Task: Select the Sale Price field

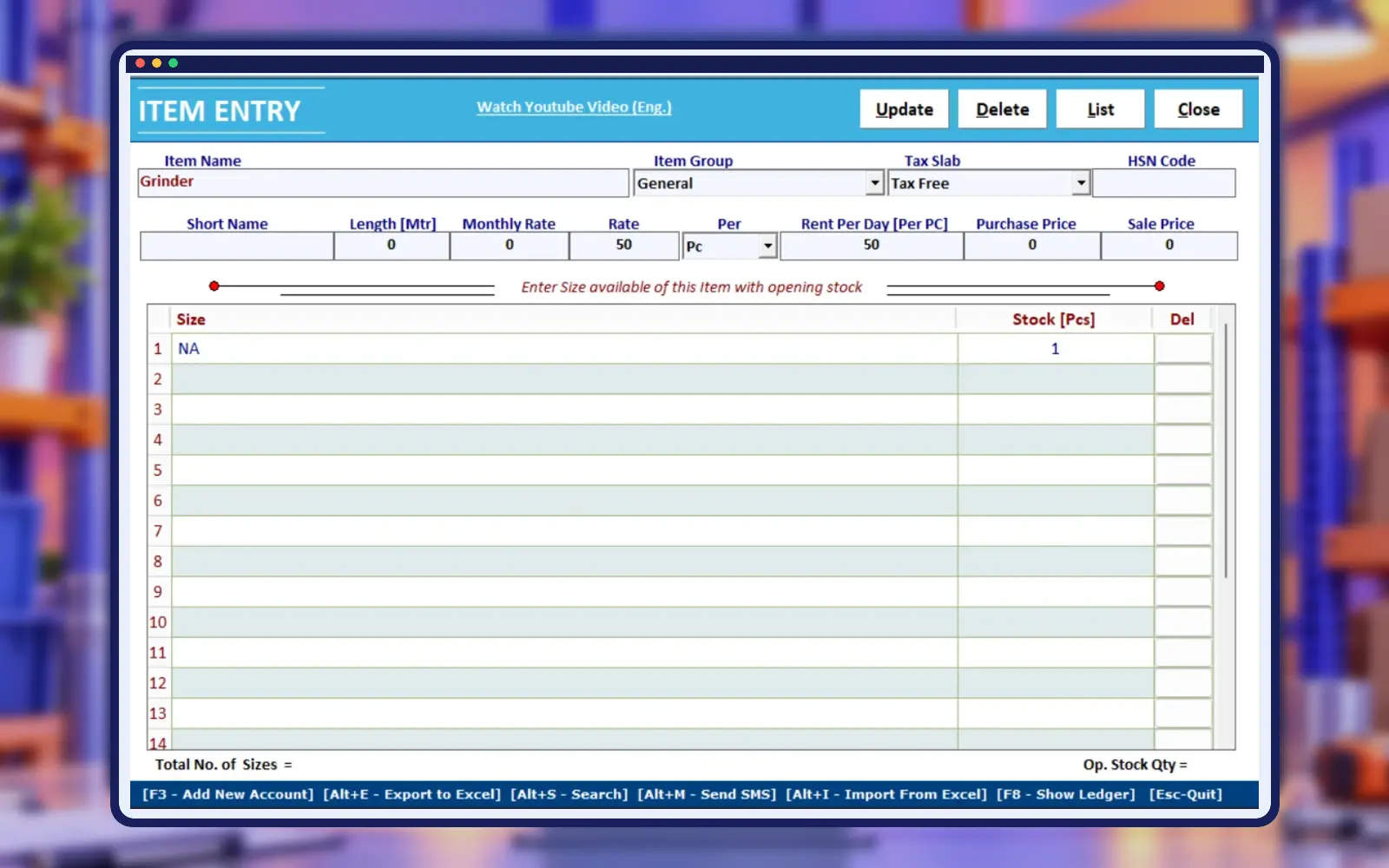Action: click(x=1169, y=246)
